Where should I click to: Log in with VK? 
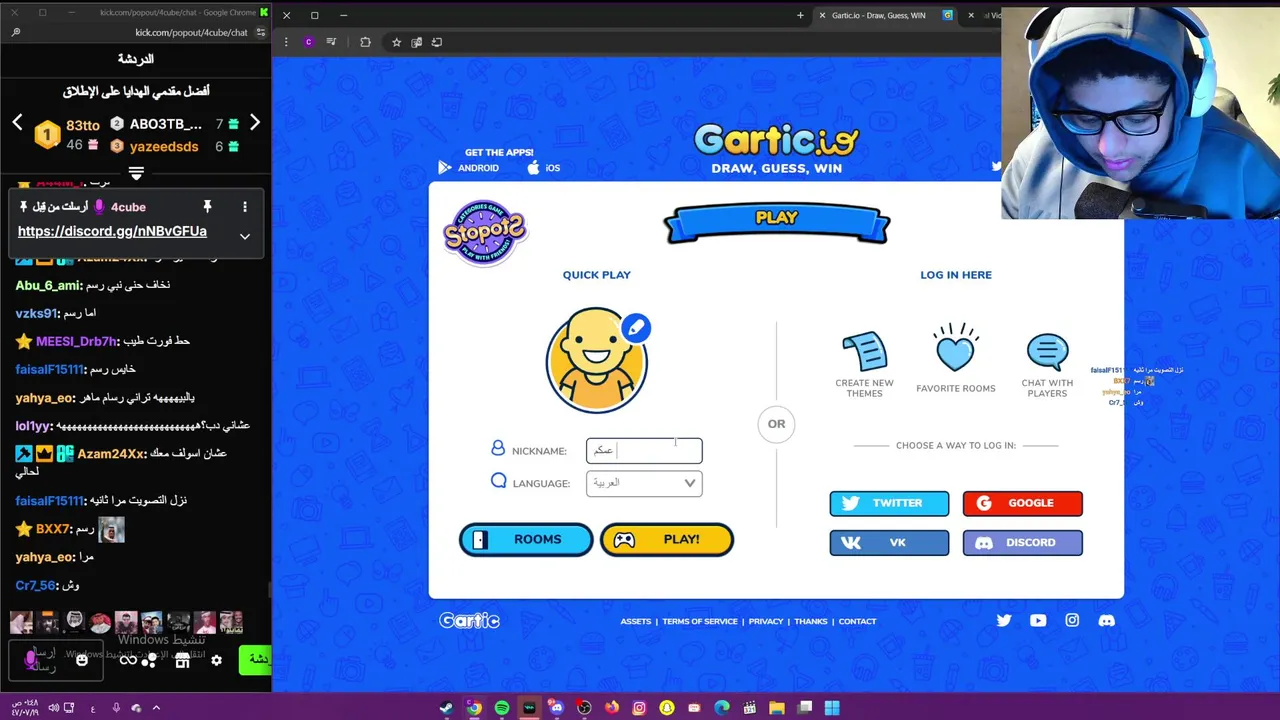point(889,543)
